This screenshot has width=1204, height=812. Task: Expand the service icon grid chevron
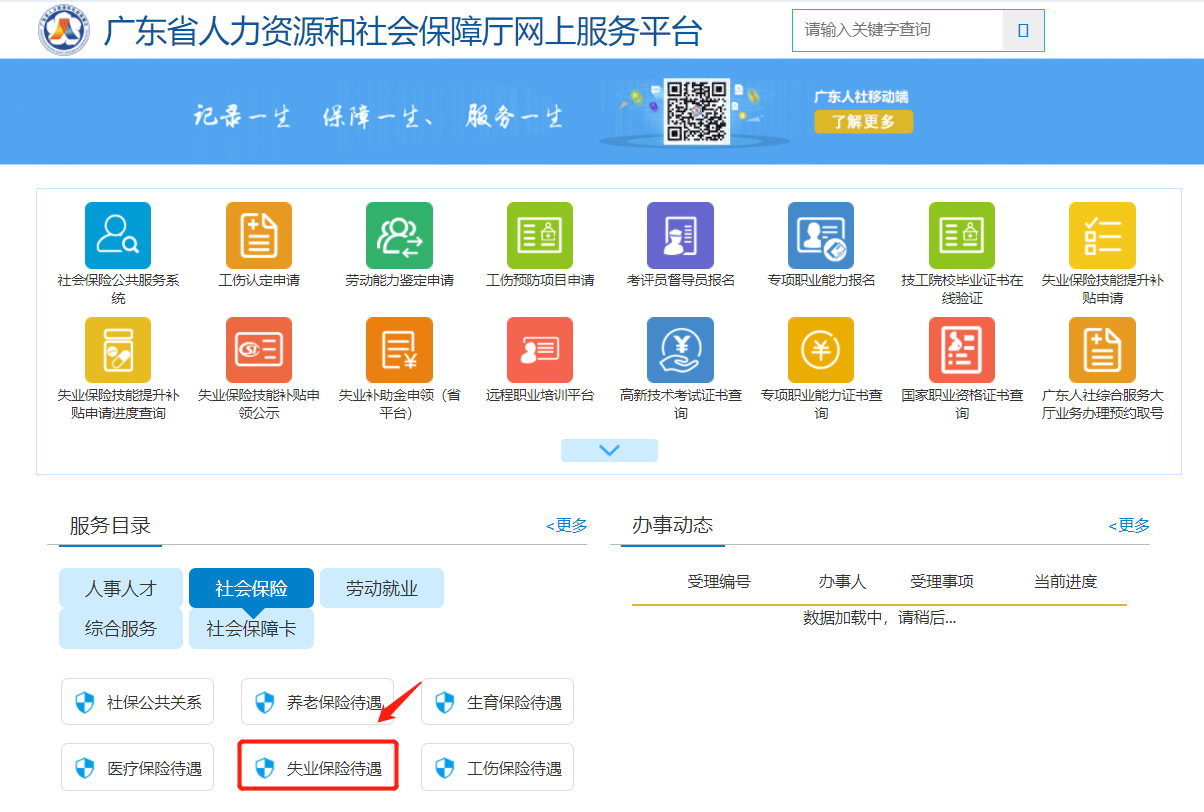(x=609, y=450)
